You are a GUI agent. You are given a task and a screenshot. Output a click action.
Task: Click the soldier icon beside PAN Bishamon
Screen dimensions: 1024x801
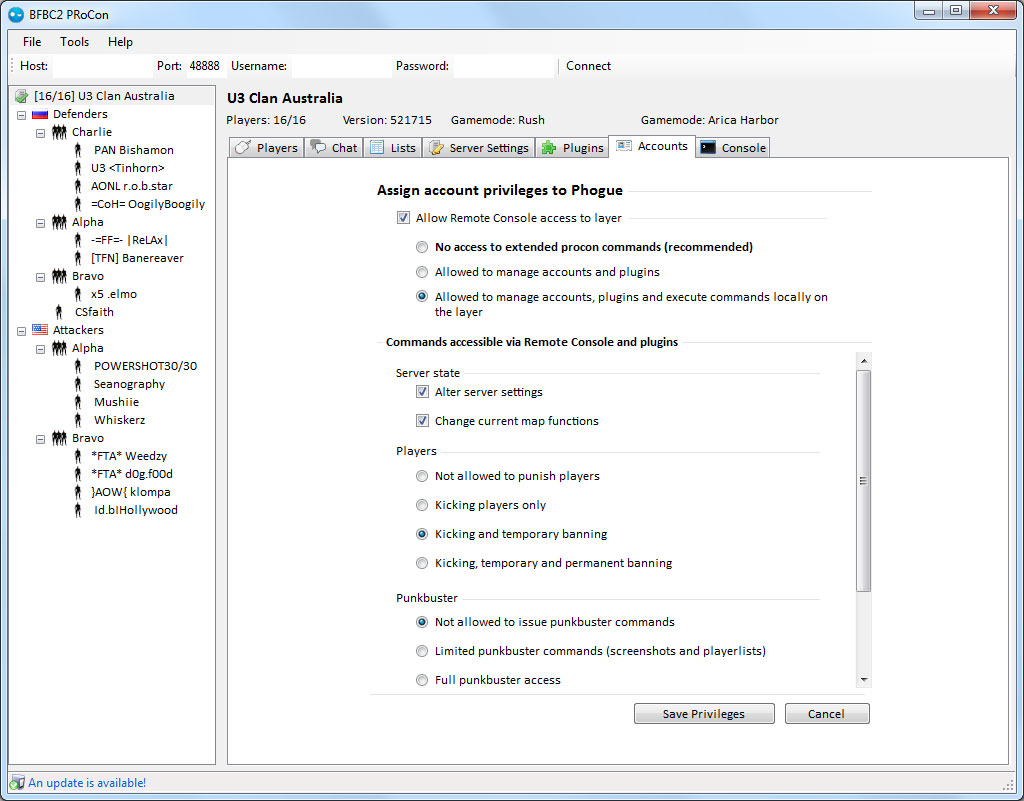[78, 150]
